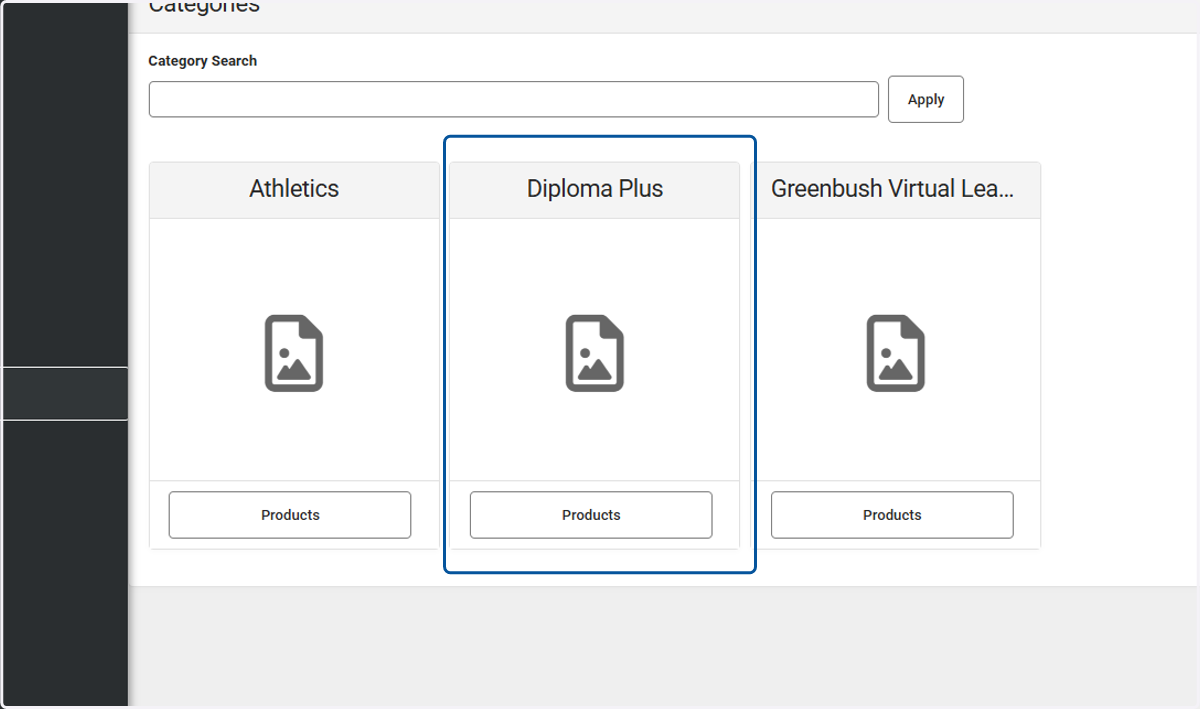
Task: Select the Athletics card title
Action: (x=294, y=189)
